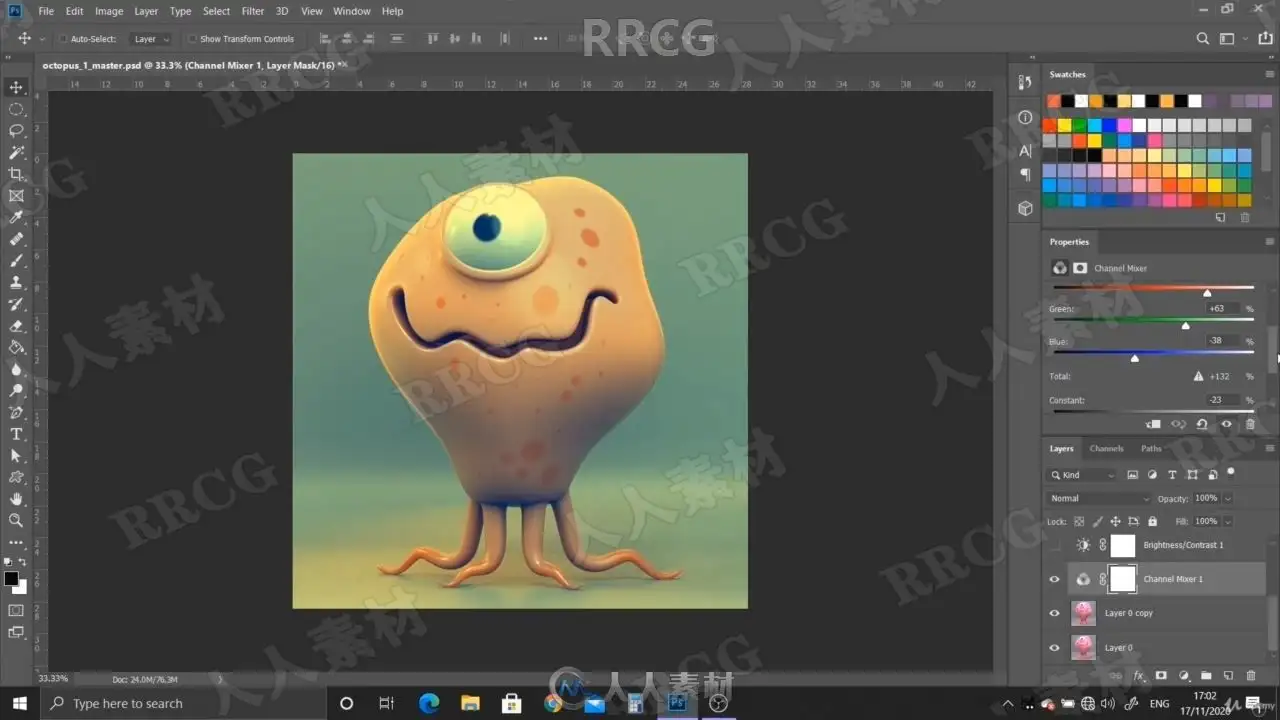
Task: Clip Channel Mixer adjustment to layer below
Action: point(1154,424)
